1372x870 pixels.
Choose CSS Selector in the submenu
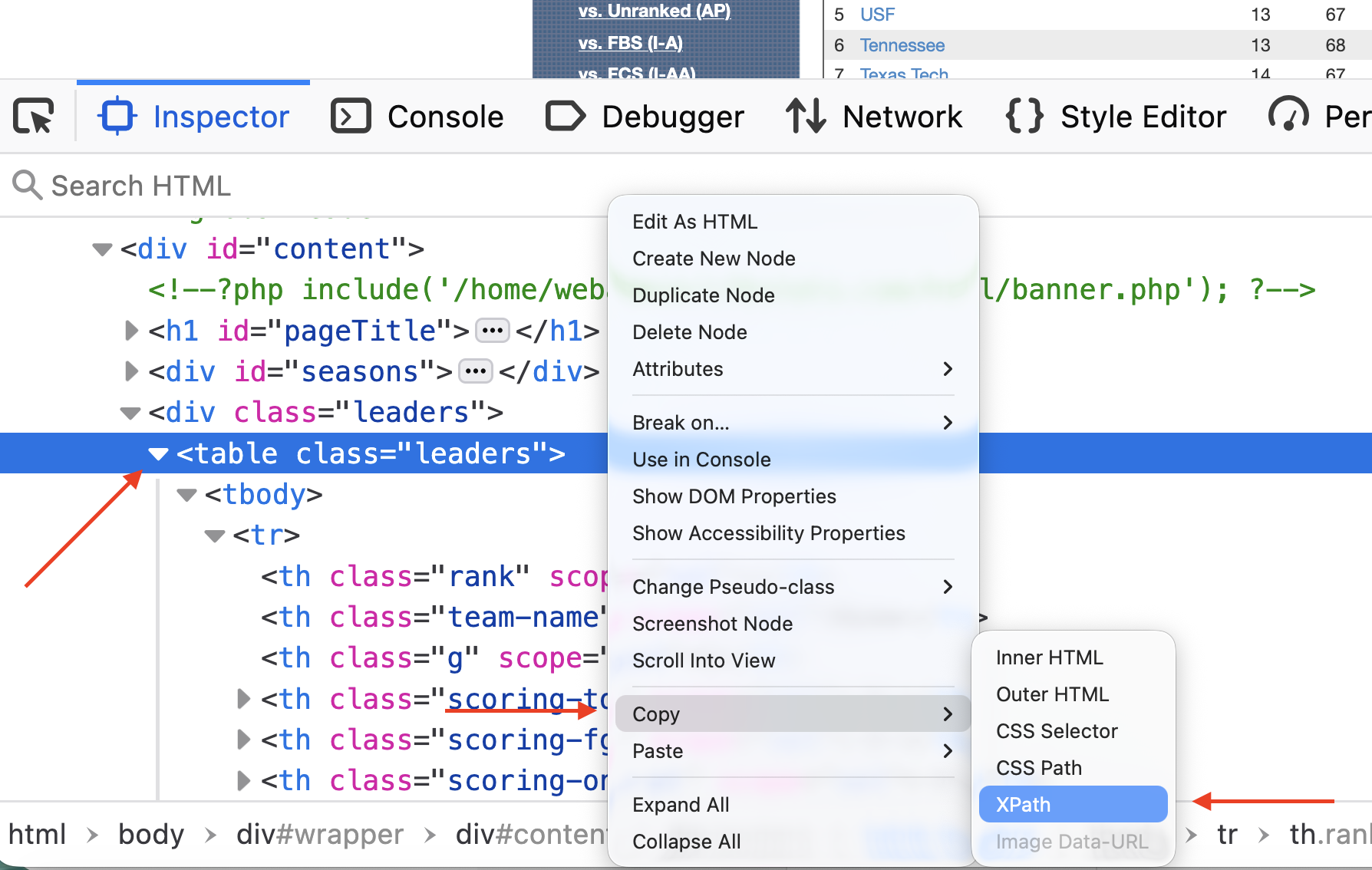point(1057,730)
